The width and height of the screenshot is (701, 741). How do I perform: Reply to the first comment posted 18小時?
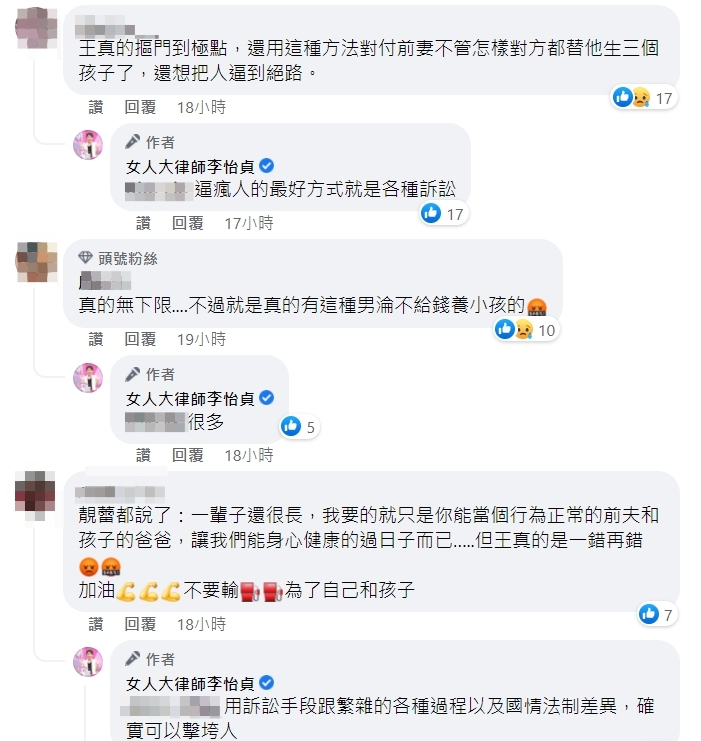pyautogui.click(x=140, y=107)
